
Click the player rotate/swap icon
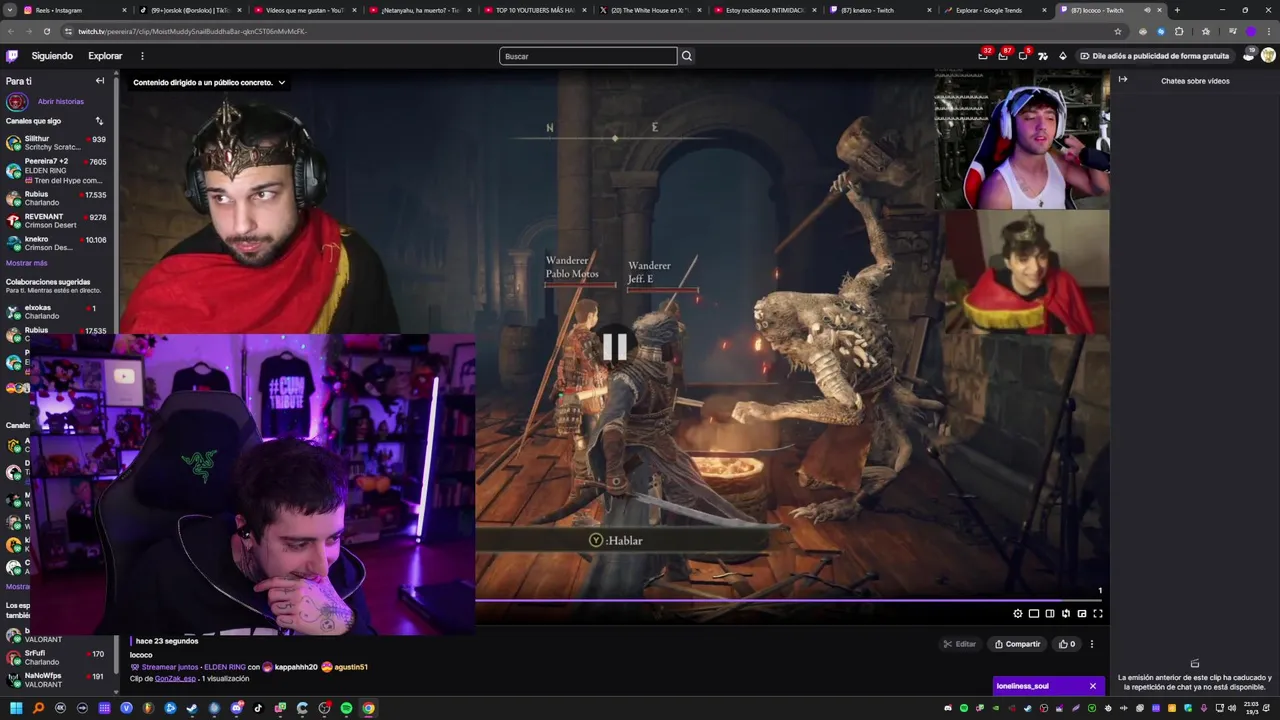[x=1066, y=614]
